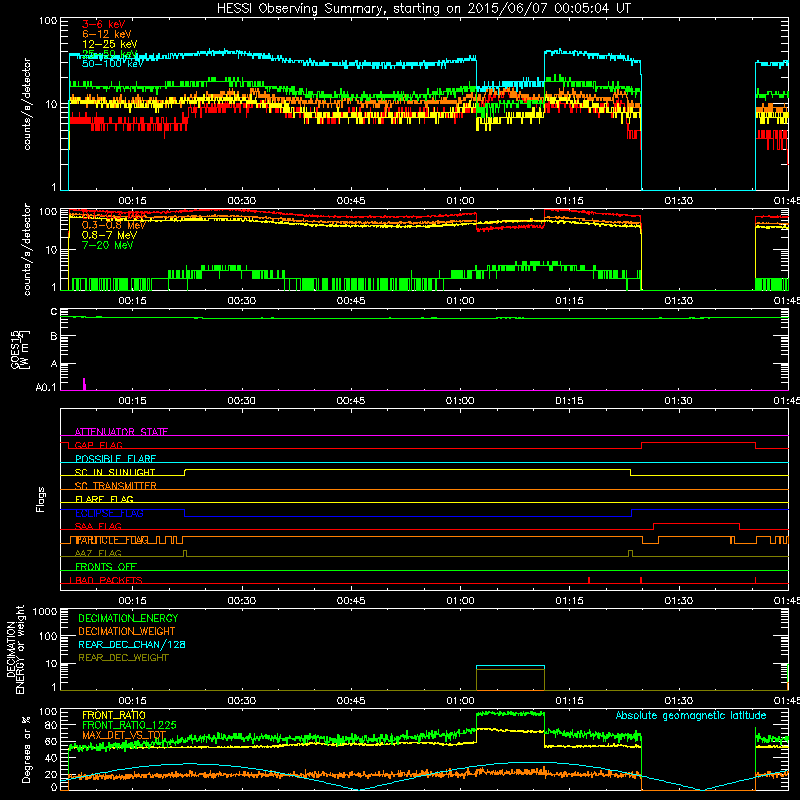The width and height of the screenshot is (800, 800).
Task: Click the 'Degrees or %' axis label
Action: [26, 750]
